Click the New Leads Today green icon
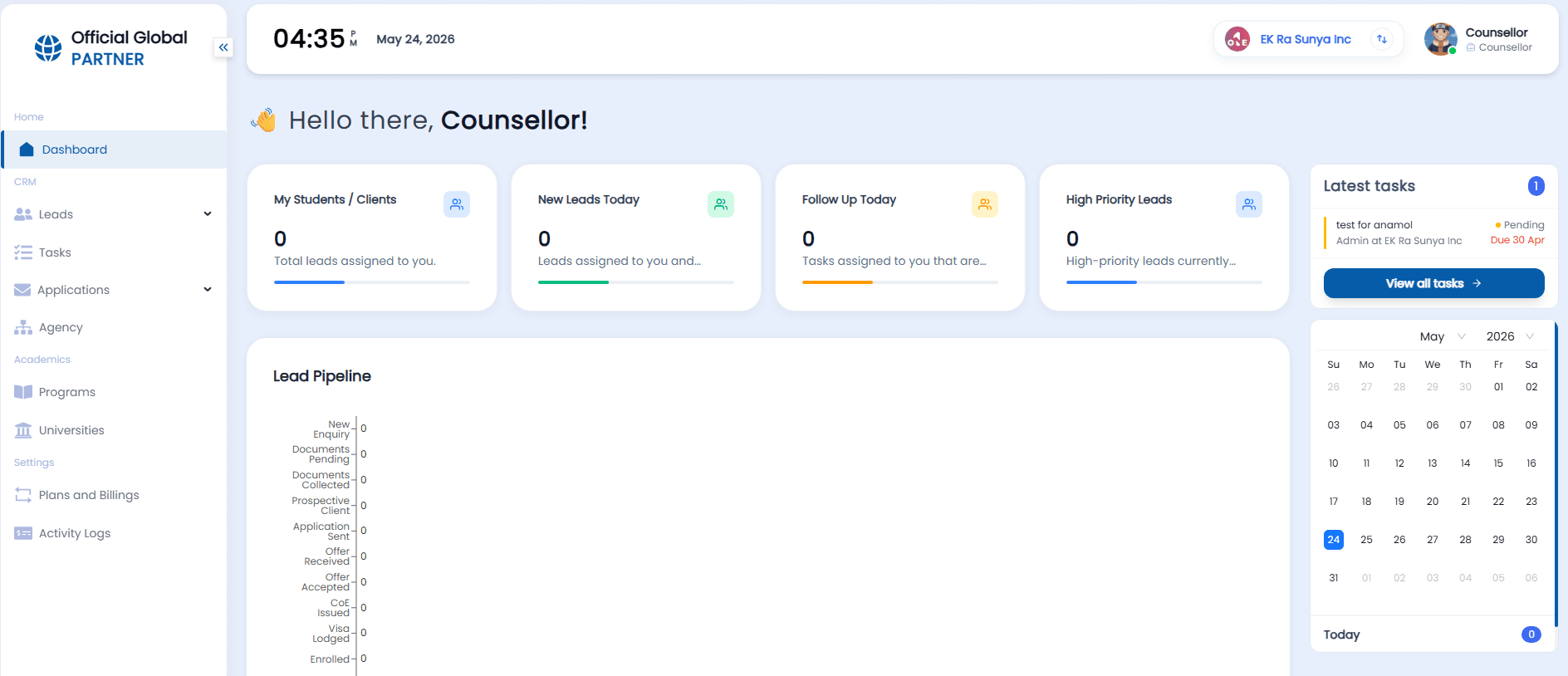The height and width of the screenshot is (676, 1568). pyautogui.click(x=721, y=204)
